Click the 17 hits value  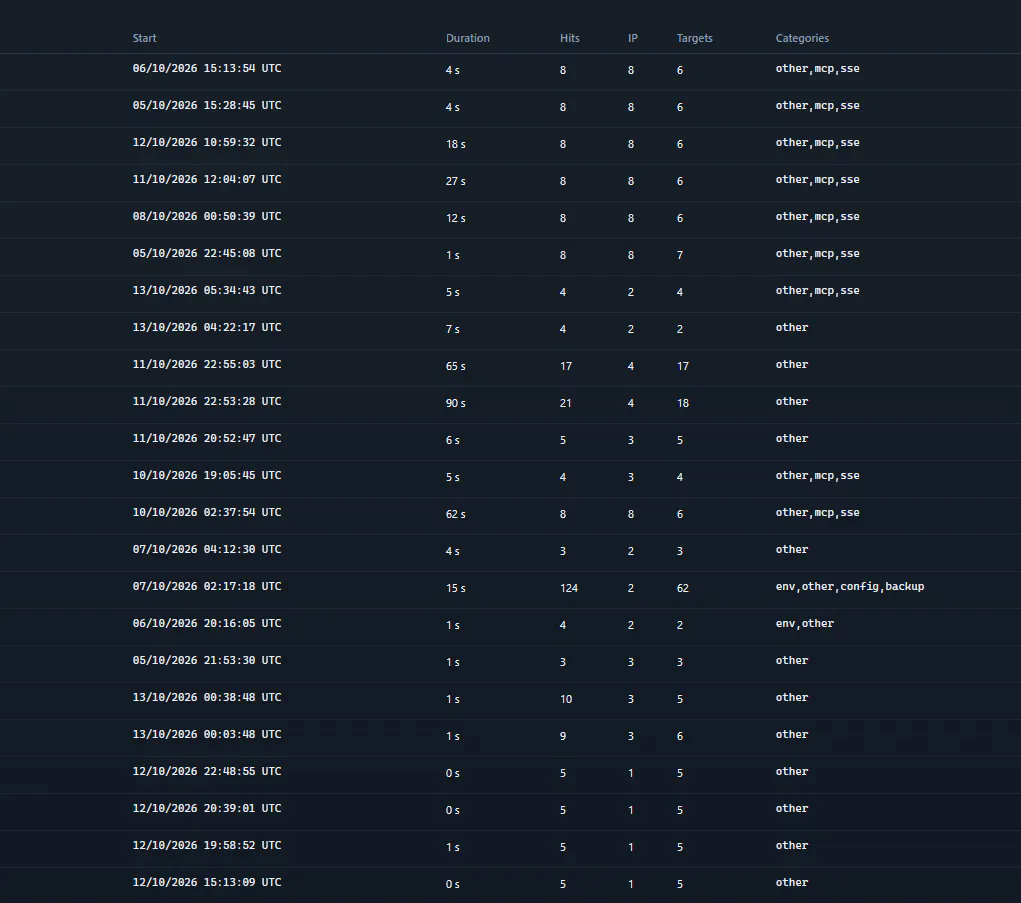tap(566, 367)
